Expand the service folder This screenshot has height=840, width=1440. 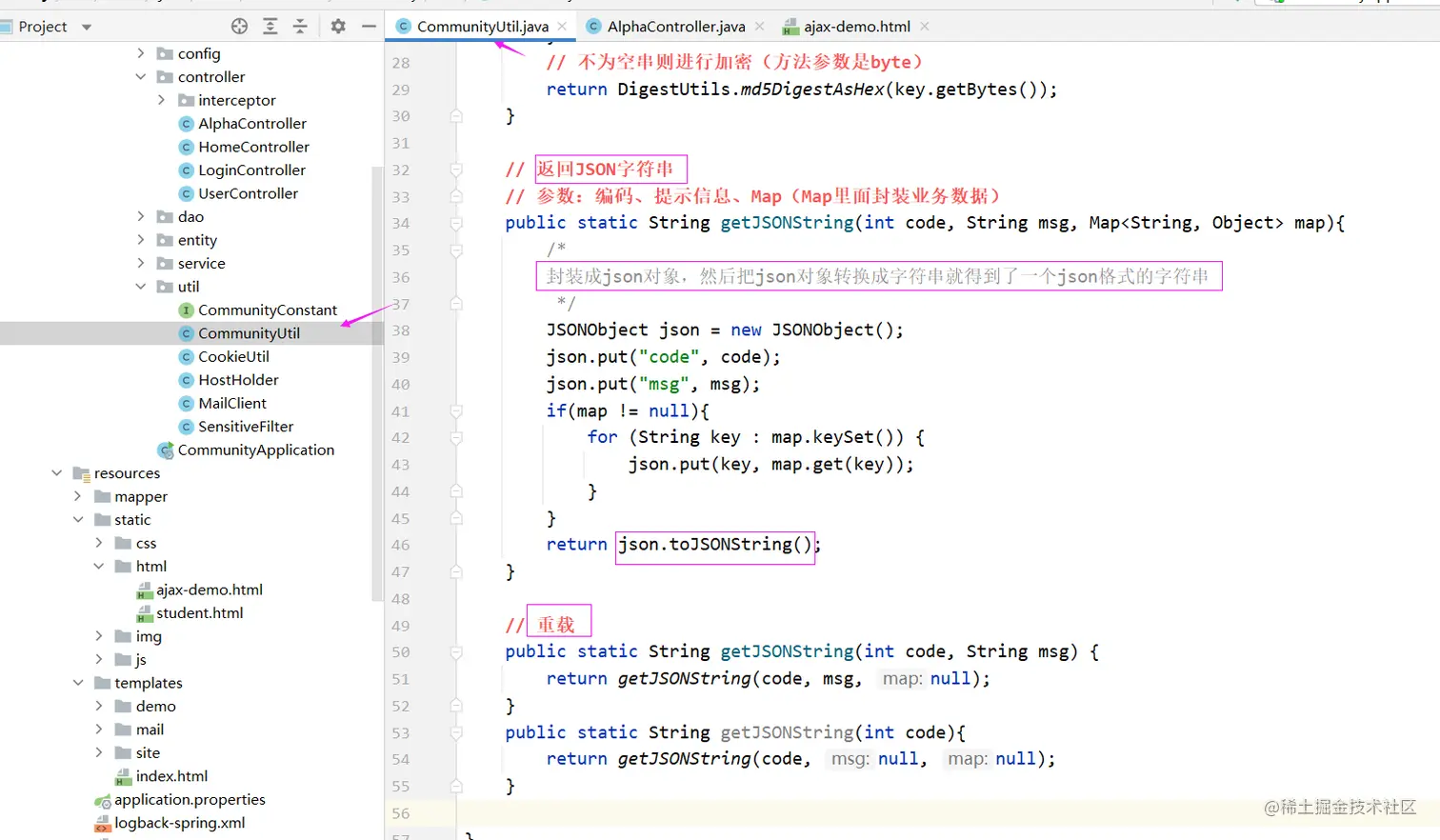(x=141, y=263)
